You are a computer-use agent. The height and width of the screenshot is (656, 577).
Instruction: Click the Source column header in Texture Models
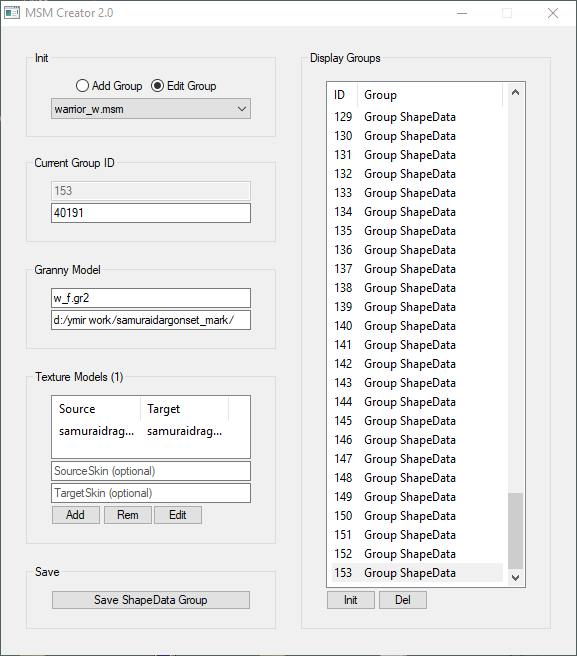pyautogui.click(x=97, y=409)
